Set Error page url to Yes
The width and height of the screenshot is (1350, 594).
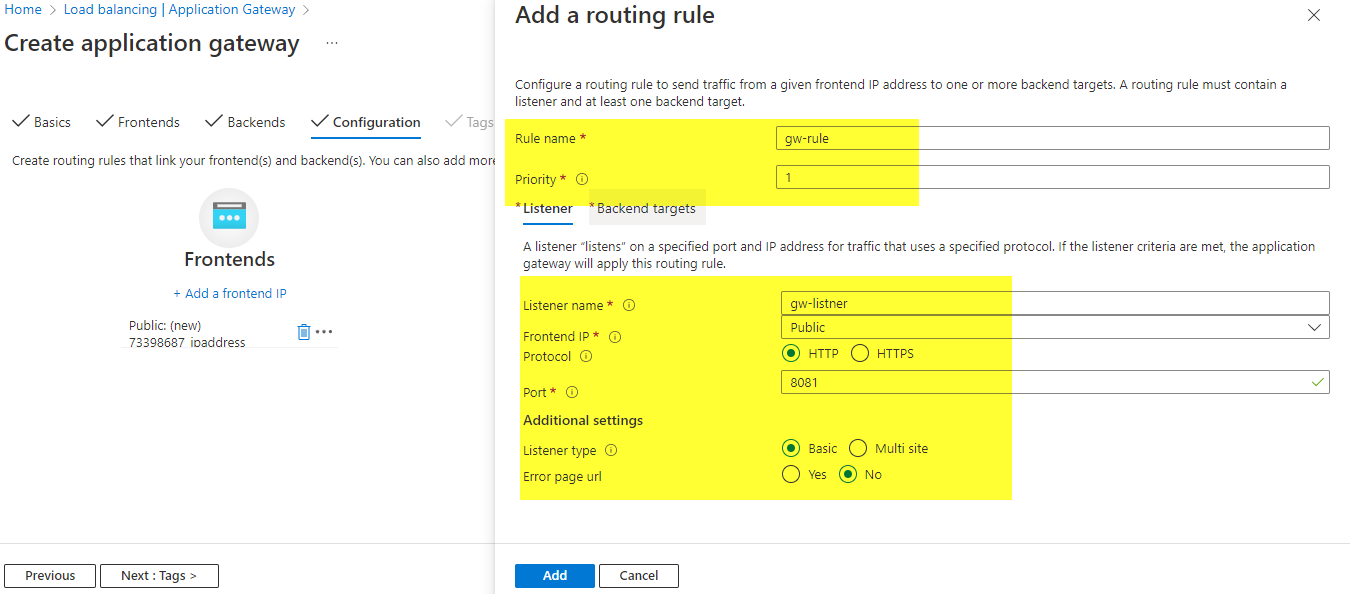[x=791, y=474]
